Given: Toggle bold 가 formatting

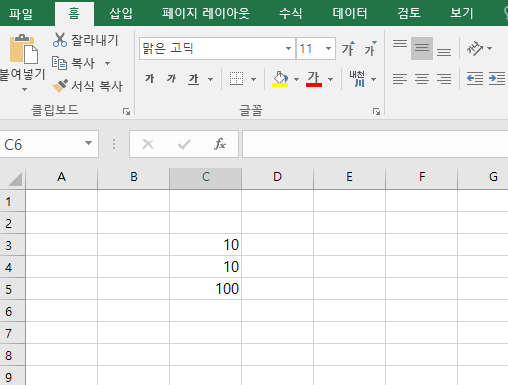Looking at the screenshot, I should pyautogui.click(x=150, y=79).
